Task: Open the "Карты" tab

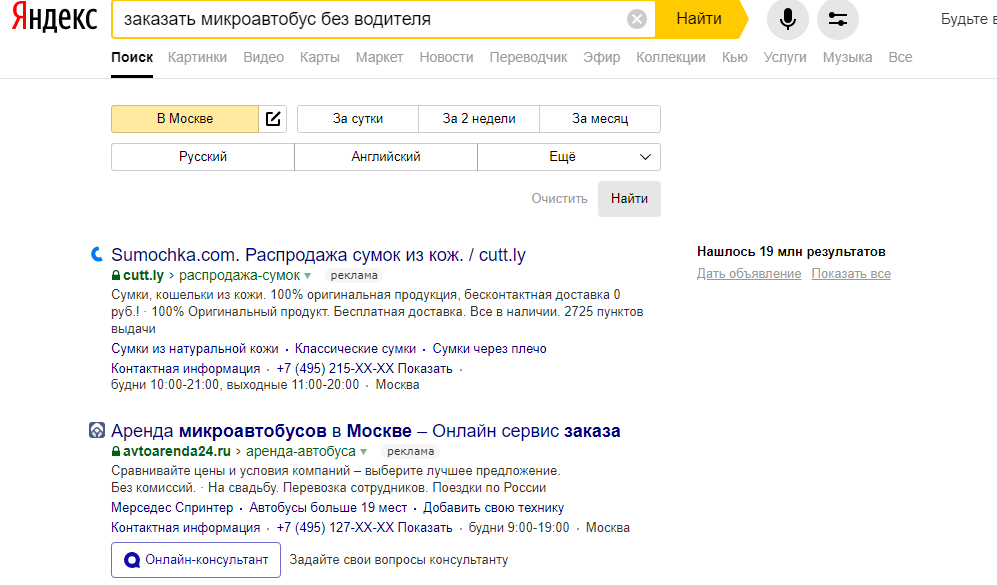Action: click(320, 57)
